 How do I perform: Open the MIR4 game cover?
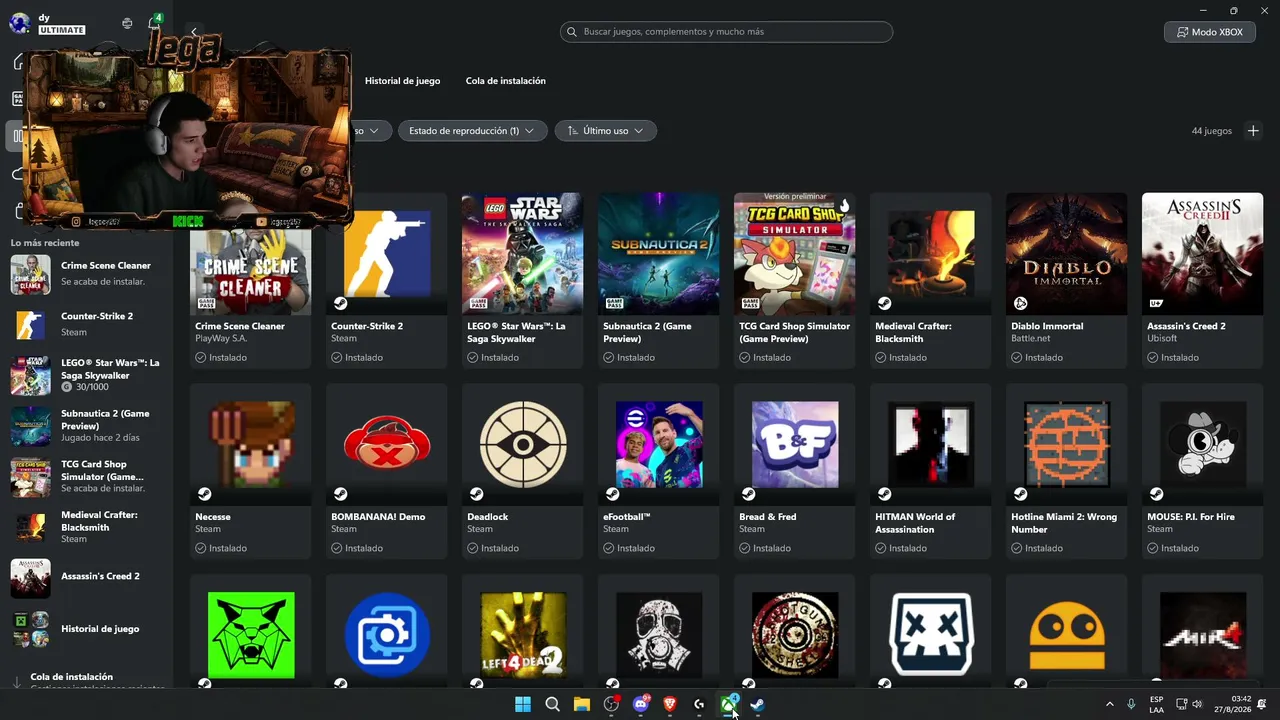(1203, 634)
